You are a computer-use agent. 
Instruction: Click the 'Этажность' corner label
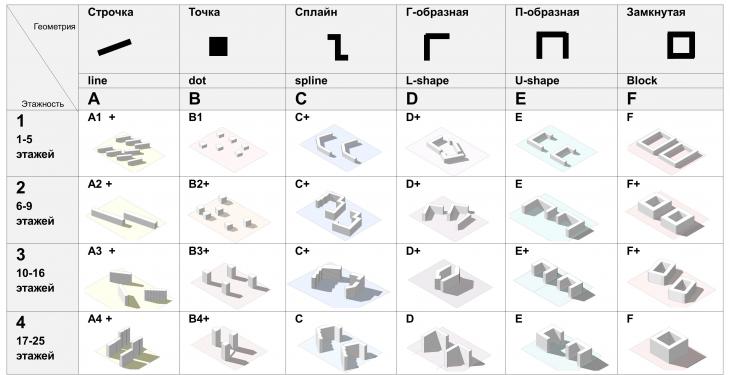pos(43,104)
